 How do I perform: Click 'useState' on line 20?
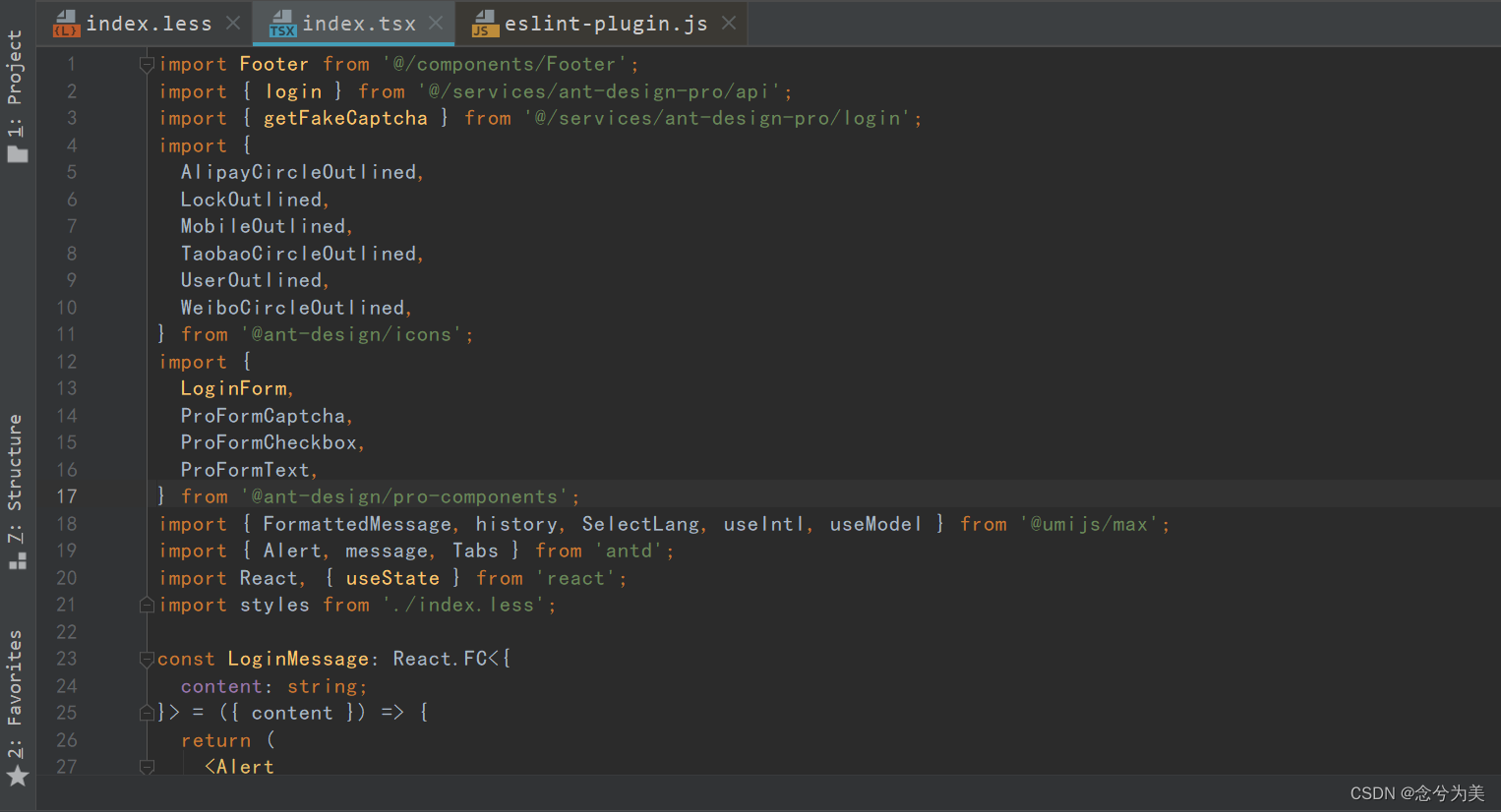point(392,578)
